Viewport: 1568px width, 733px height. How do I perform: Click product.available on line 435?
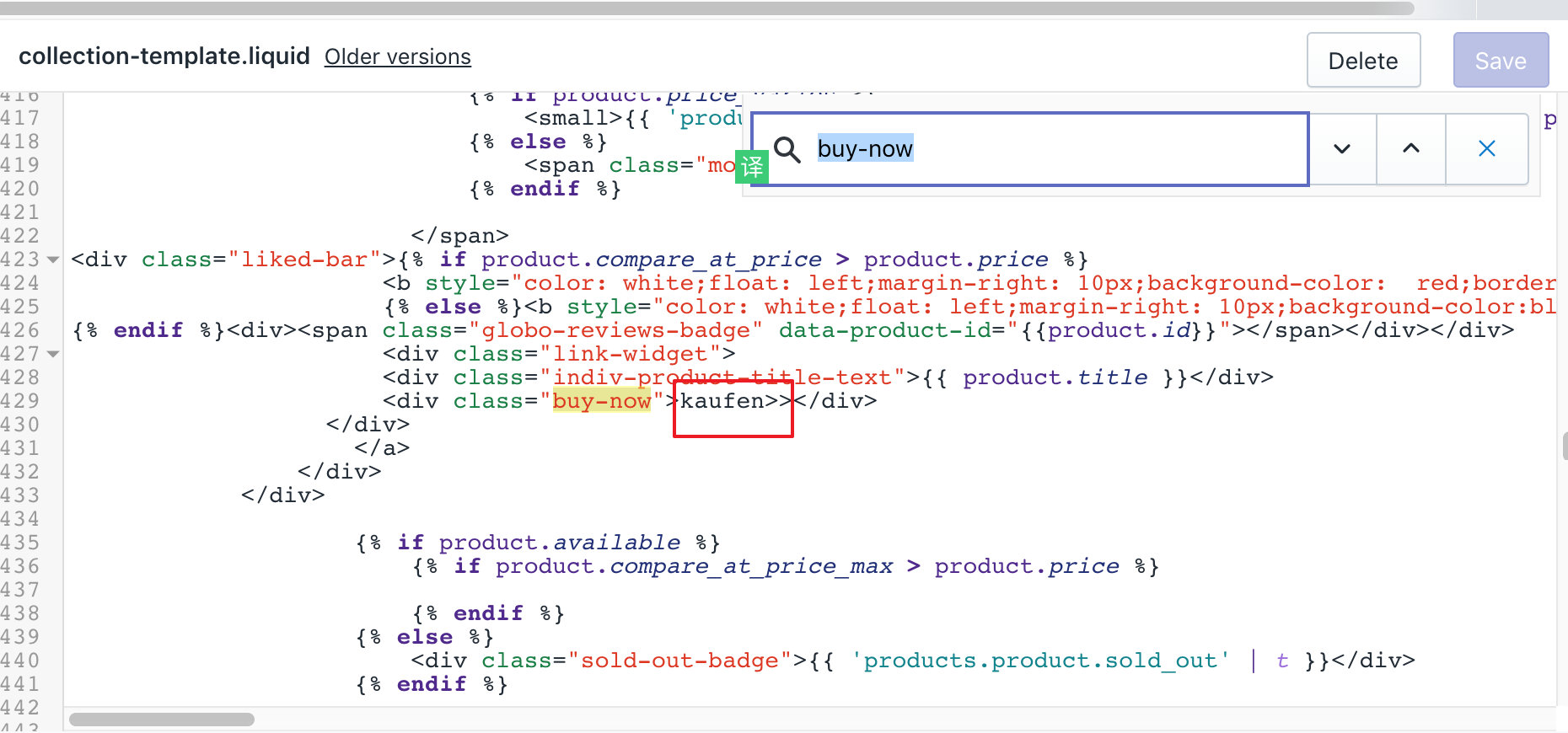(560, 543)
